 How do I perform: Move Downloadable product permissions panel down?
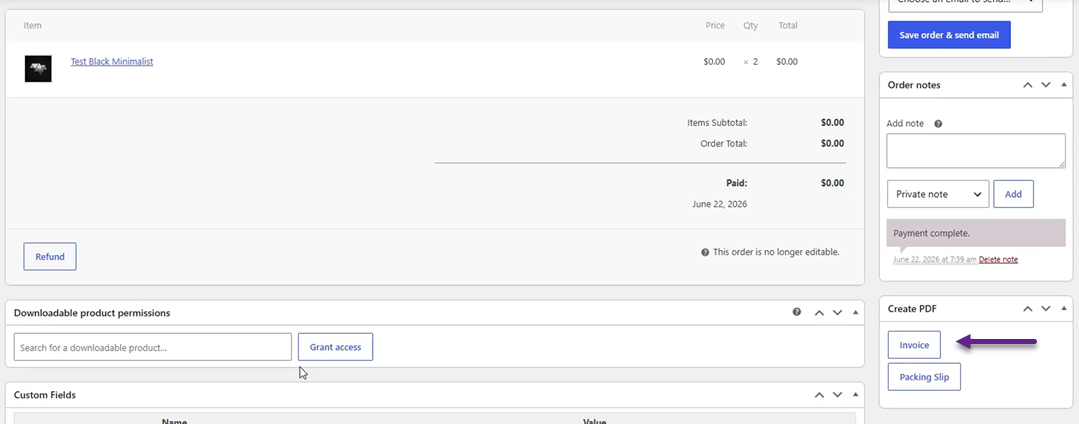click(837, 312)
